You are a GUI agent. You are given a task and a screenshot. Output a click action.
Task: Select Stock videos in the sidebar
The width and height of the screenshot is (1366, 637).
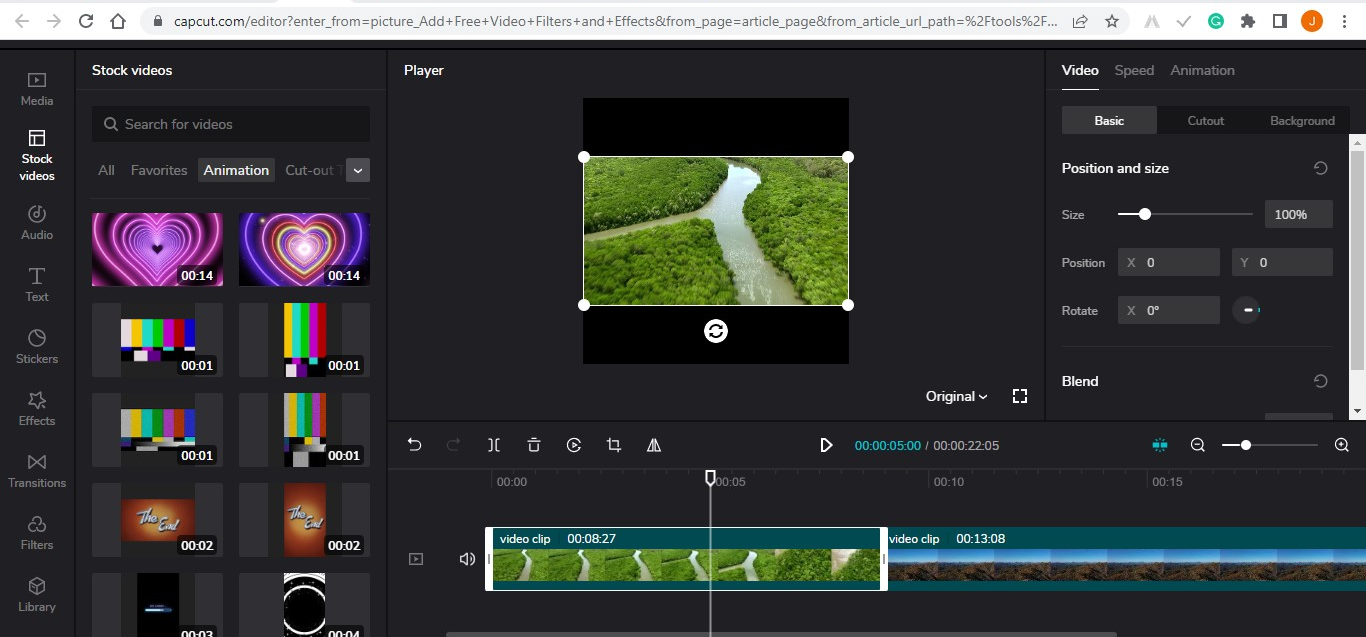pos(37,155)
